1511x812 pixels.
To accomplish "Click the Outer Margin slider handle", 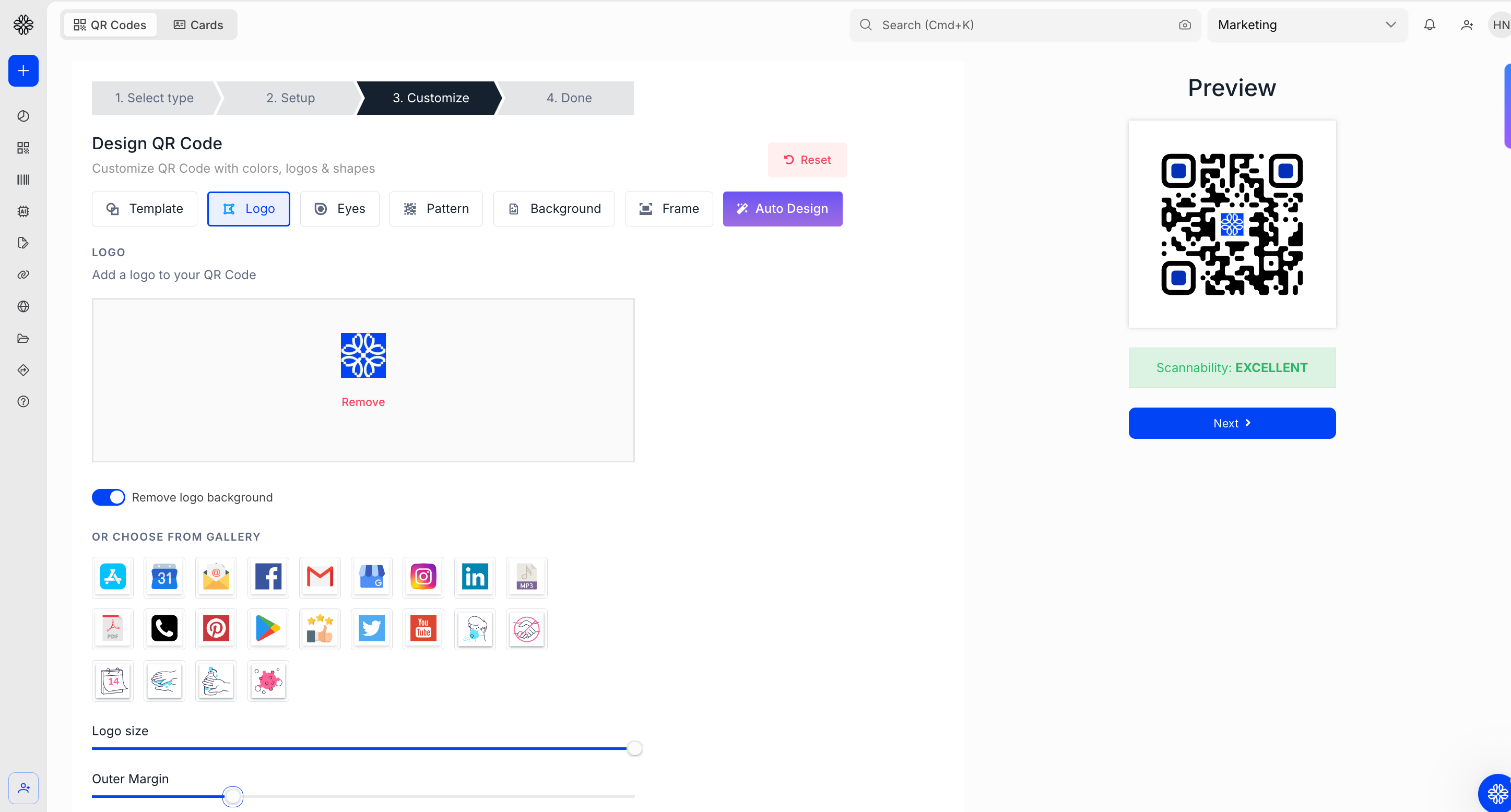I will [x=233, y=797].
